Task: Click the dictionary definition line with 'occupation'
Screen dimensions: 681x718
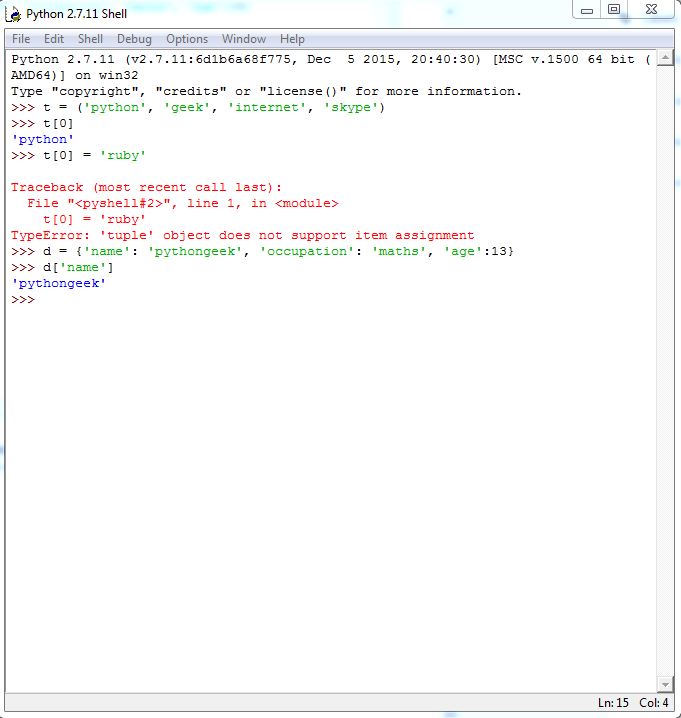Action: pyautogui.click(x=262, y=251)
